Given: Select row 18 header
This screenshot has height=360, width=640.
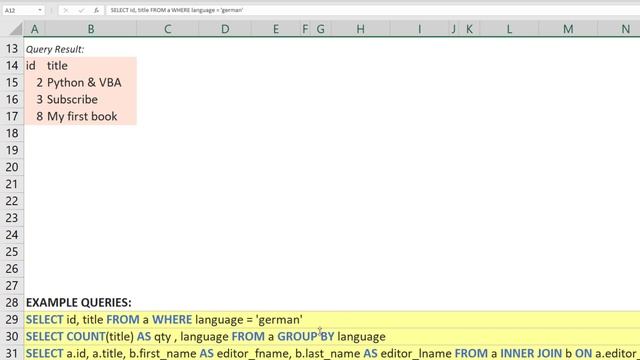Looking at the screenshot, I should [12, 133].
